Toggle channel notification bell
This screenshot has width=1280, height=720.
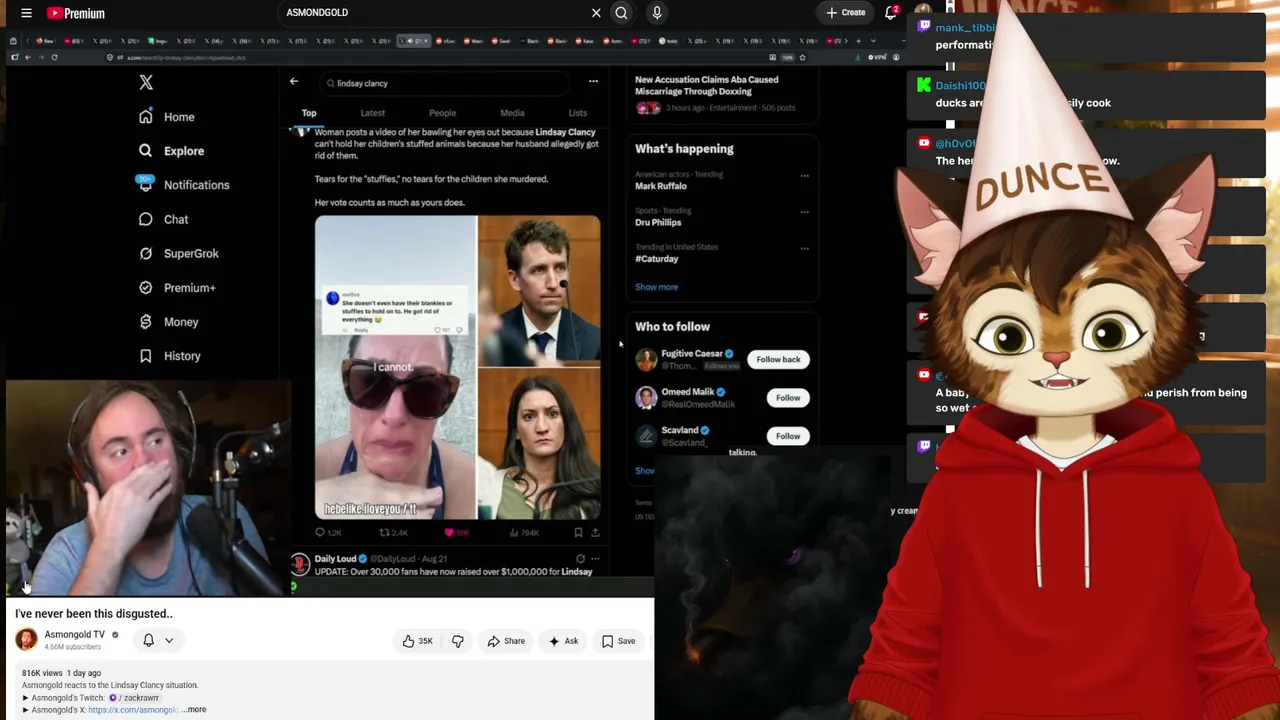pyautogui.click(x=149, y=640)
